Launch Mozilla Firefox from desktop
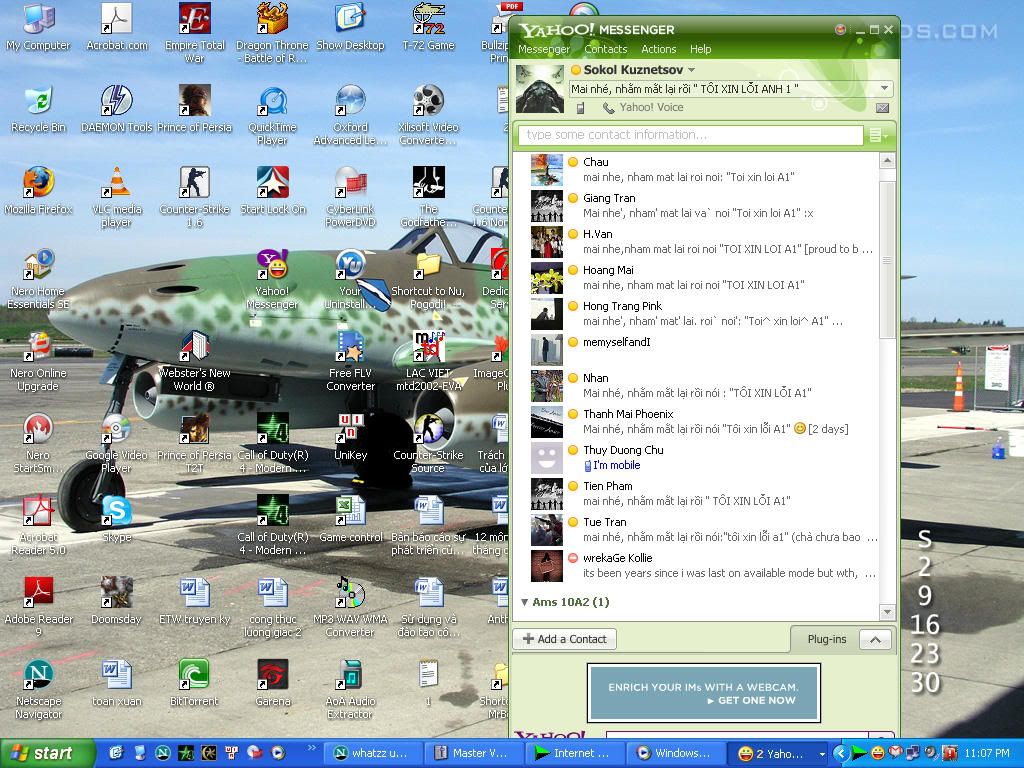 coord(39,191)
